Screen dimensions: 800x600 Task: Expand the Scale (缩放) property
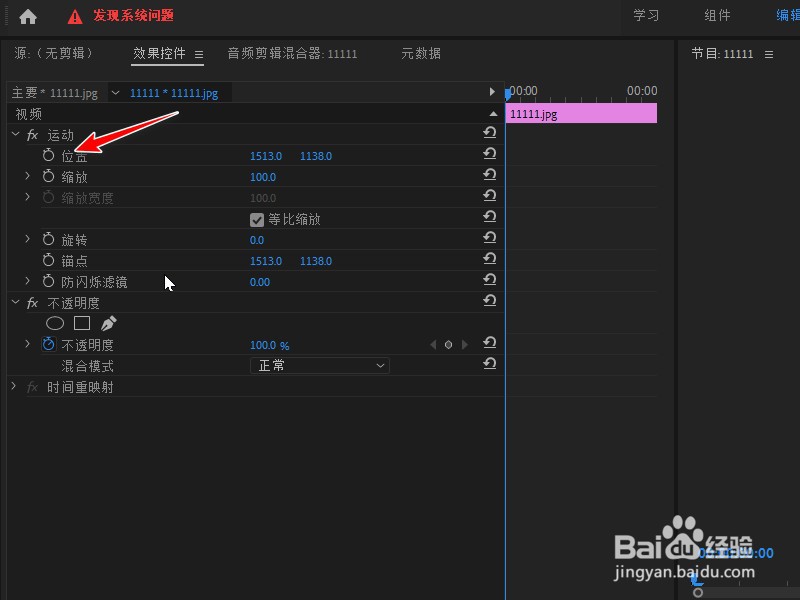28,176
